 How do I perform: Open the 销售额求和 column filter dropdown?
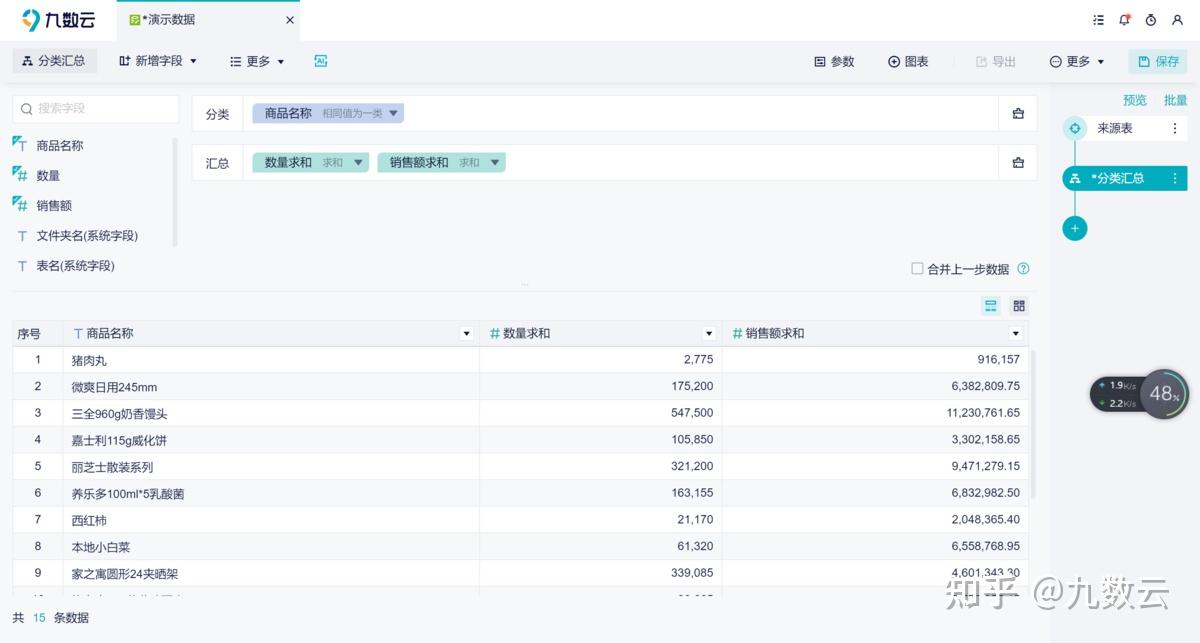[x=1016, y=333]
